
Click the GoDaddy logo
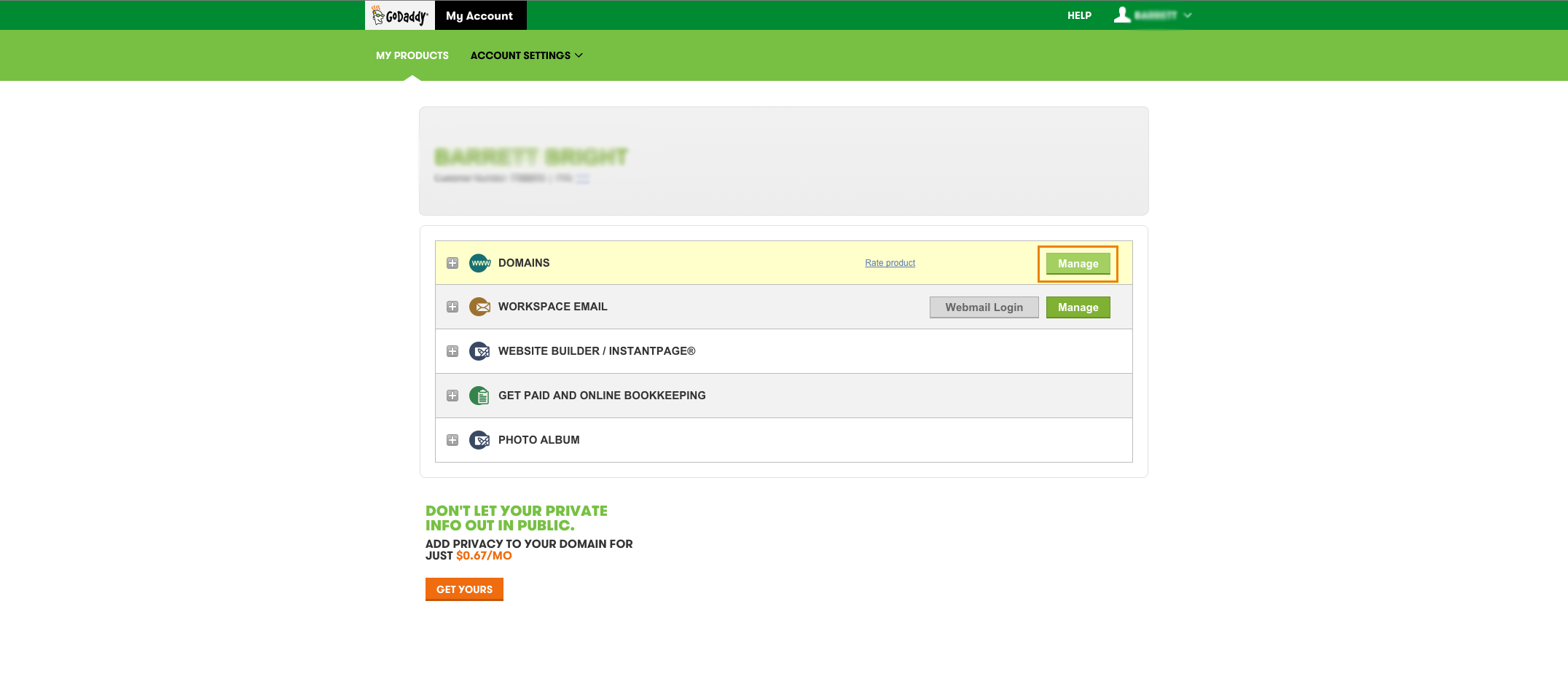(399, 15)
